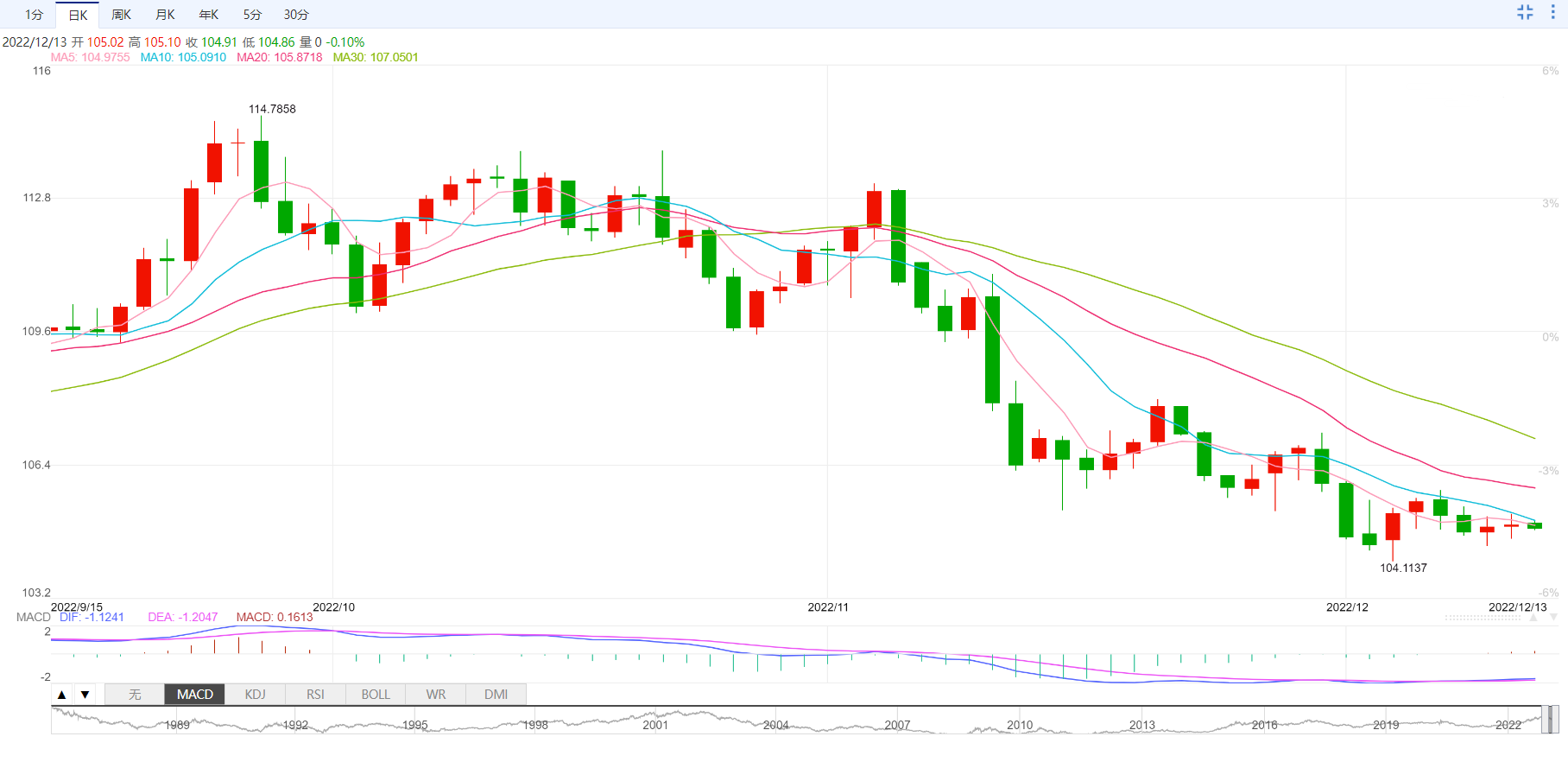Click the black down triangle below the indicator

click(85, 695)
